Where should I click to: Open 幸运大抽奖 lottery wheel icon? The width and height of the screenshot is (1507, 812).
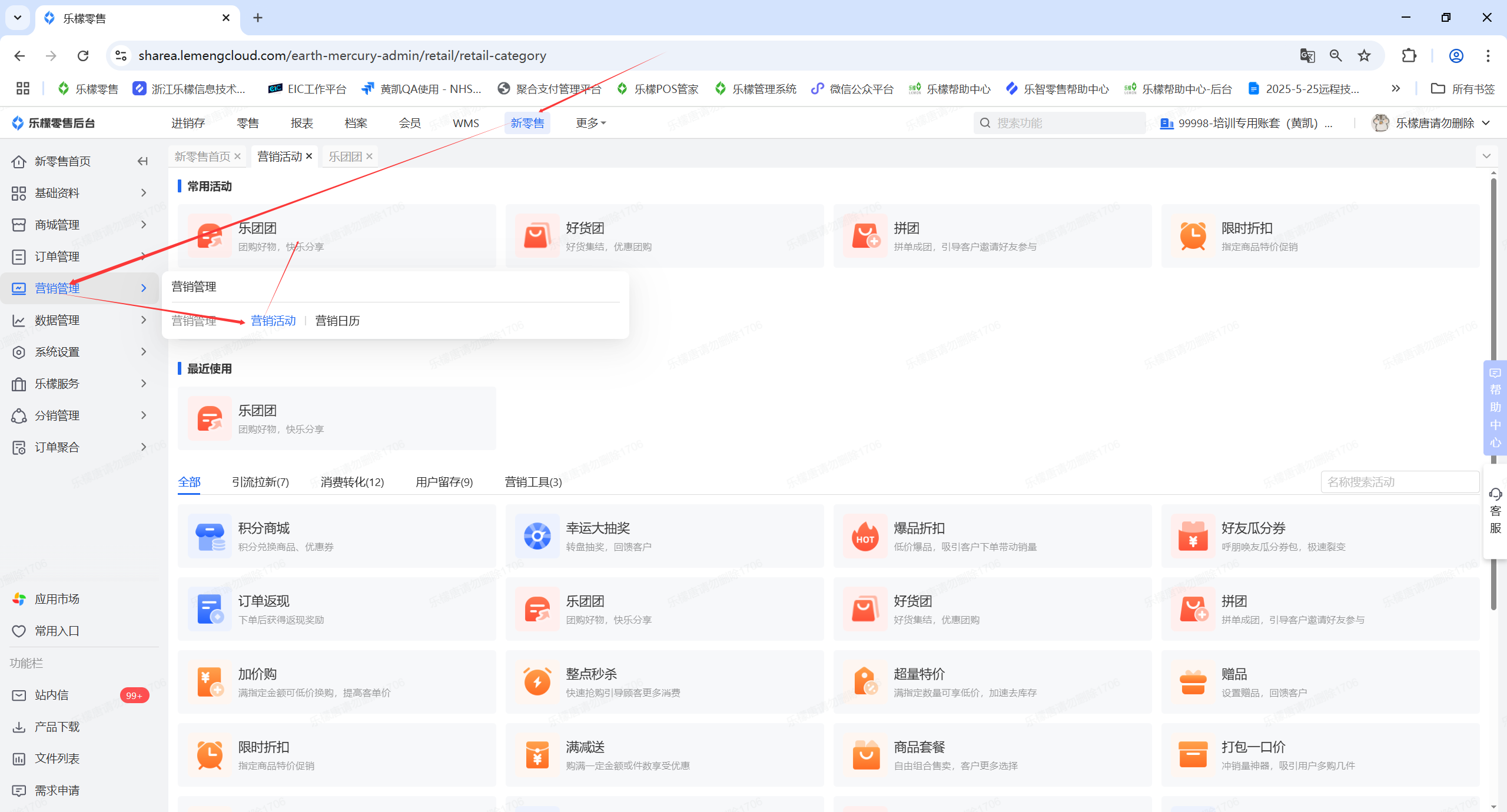(537, 536)
